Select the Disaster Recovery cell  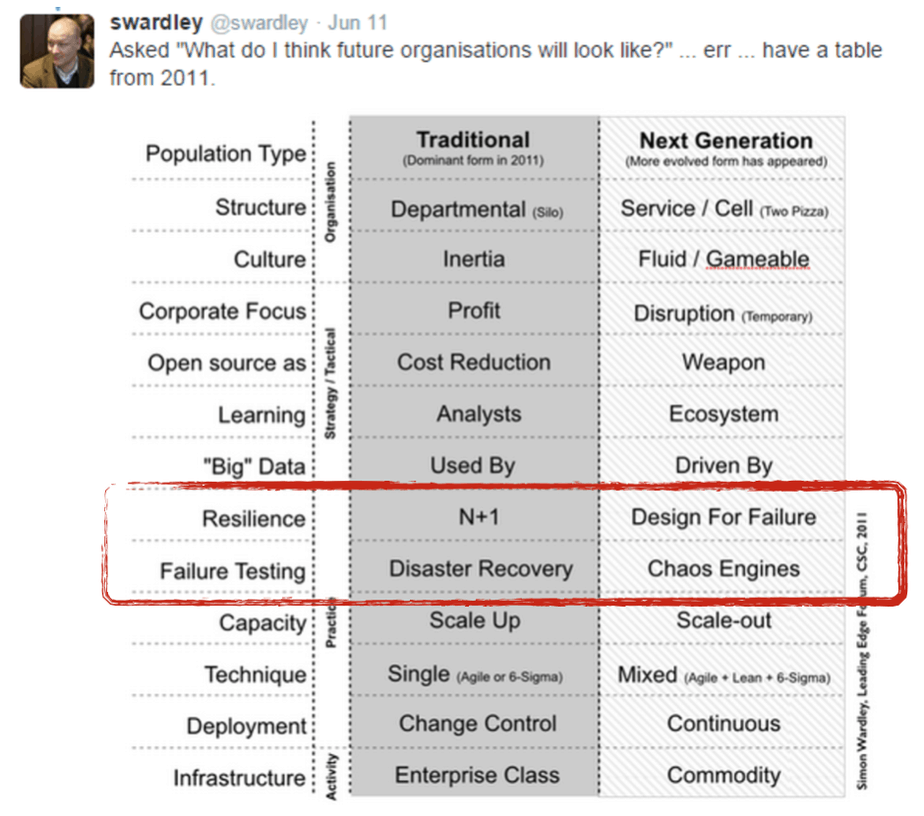tap(480, 569)
